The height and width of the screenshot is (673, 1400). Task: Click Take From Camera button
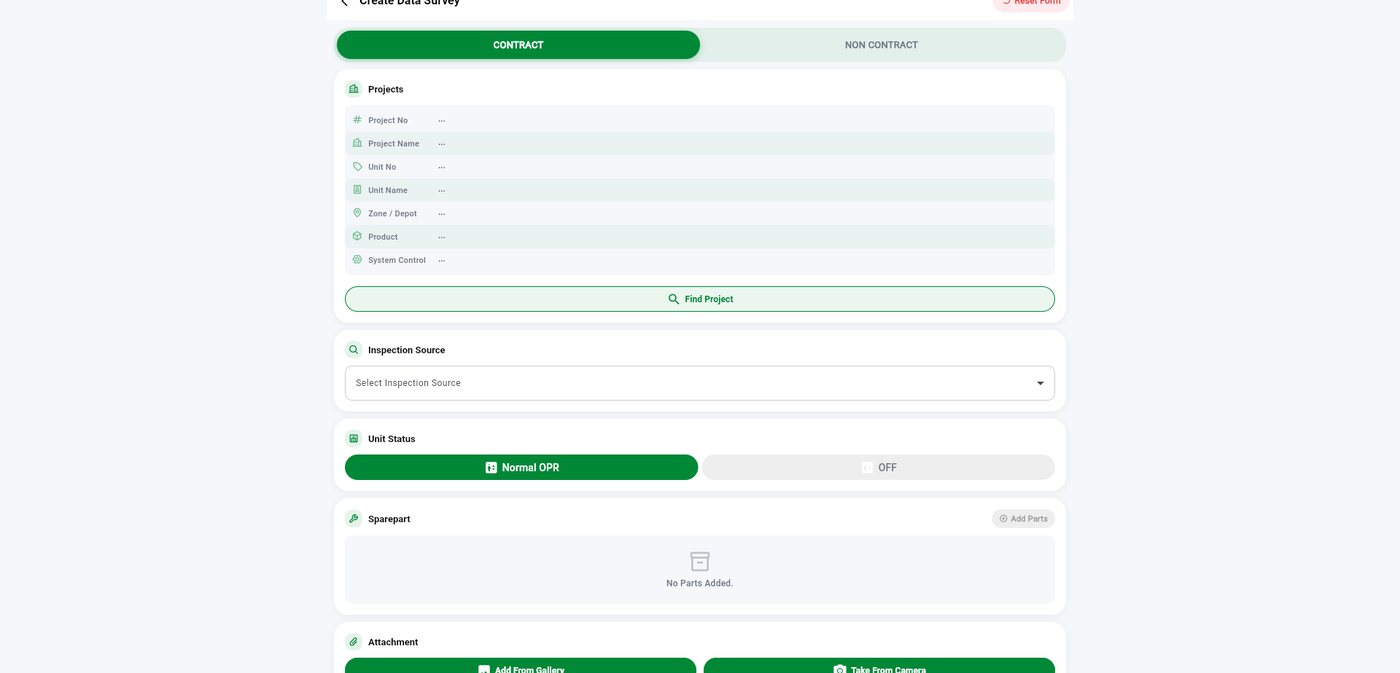point(879,666)
